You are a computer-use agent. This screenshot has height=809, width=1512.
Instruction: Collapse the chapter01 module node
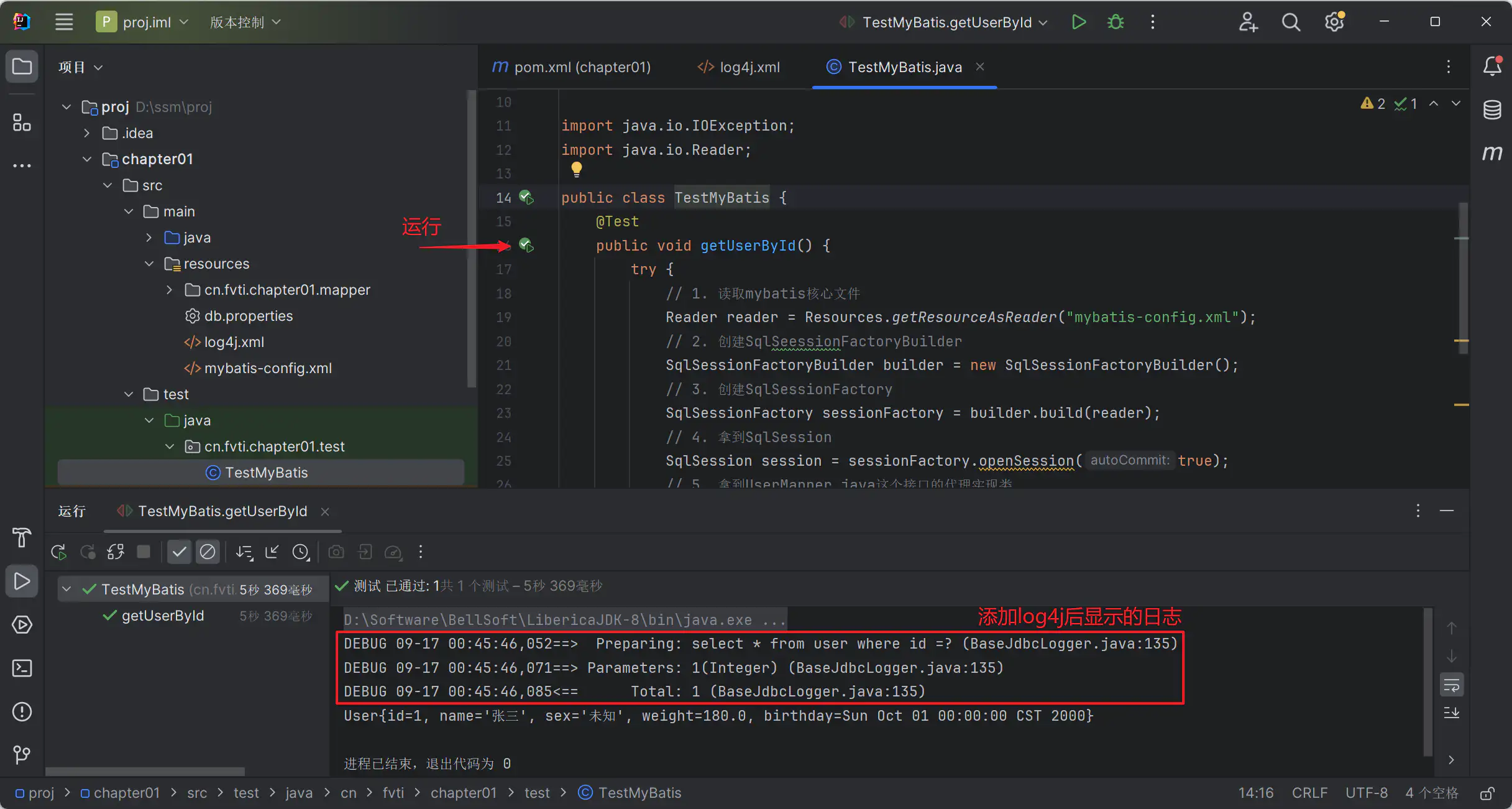[87, 159]
